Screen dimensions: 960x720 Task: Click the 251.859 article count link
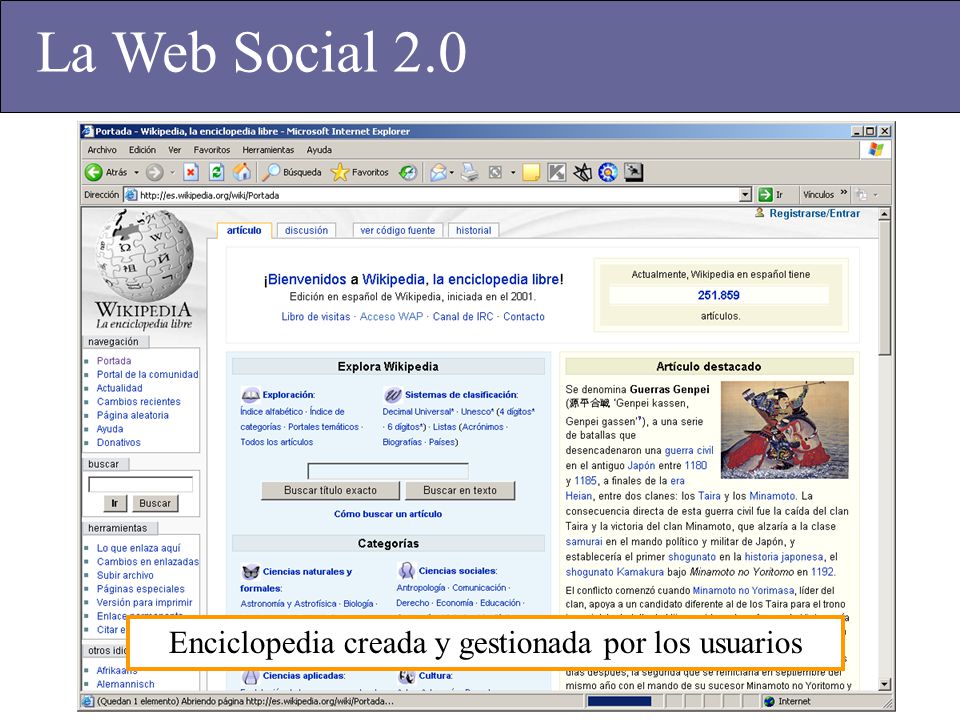tap(718, 295)
